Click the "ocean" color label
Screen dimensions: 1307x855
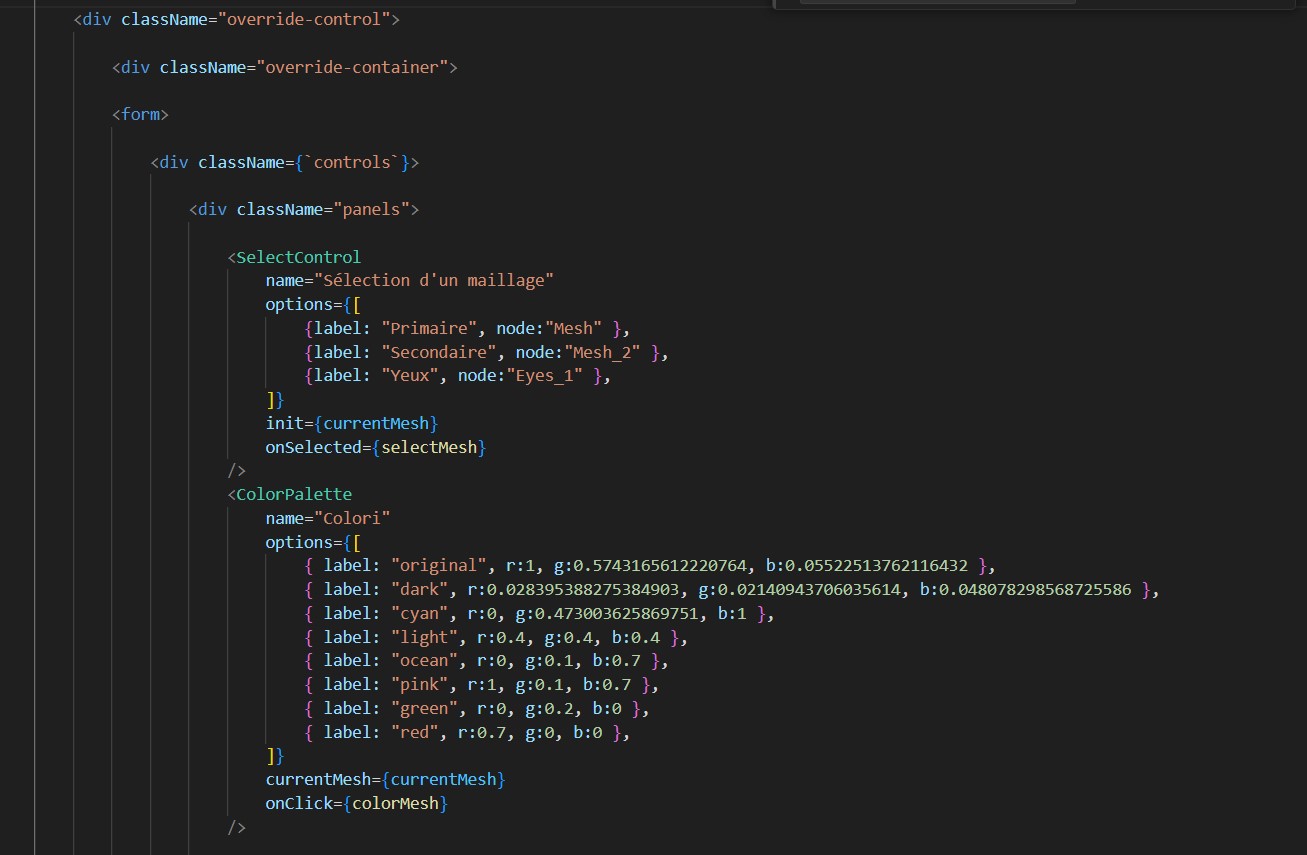coord(429,661)
